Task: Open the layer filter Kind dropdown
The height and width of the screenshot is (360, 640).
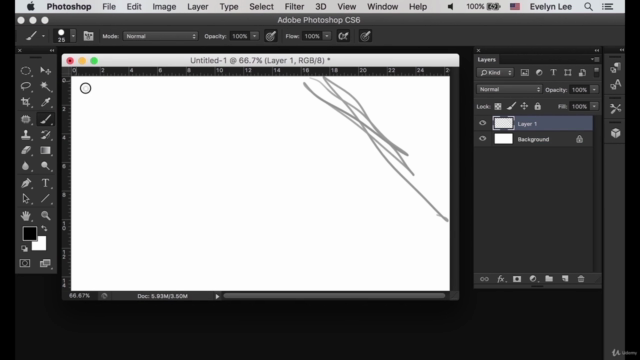Action: click(496, 73)
